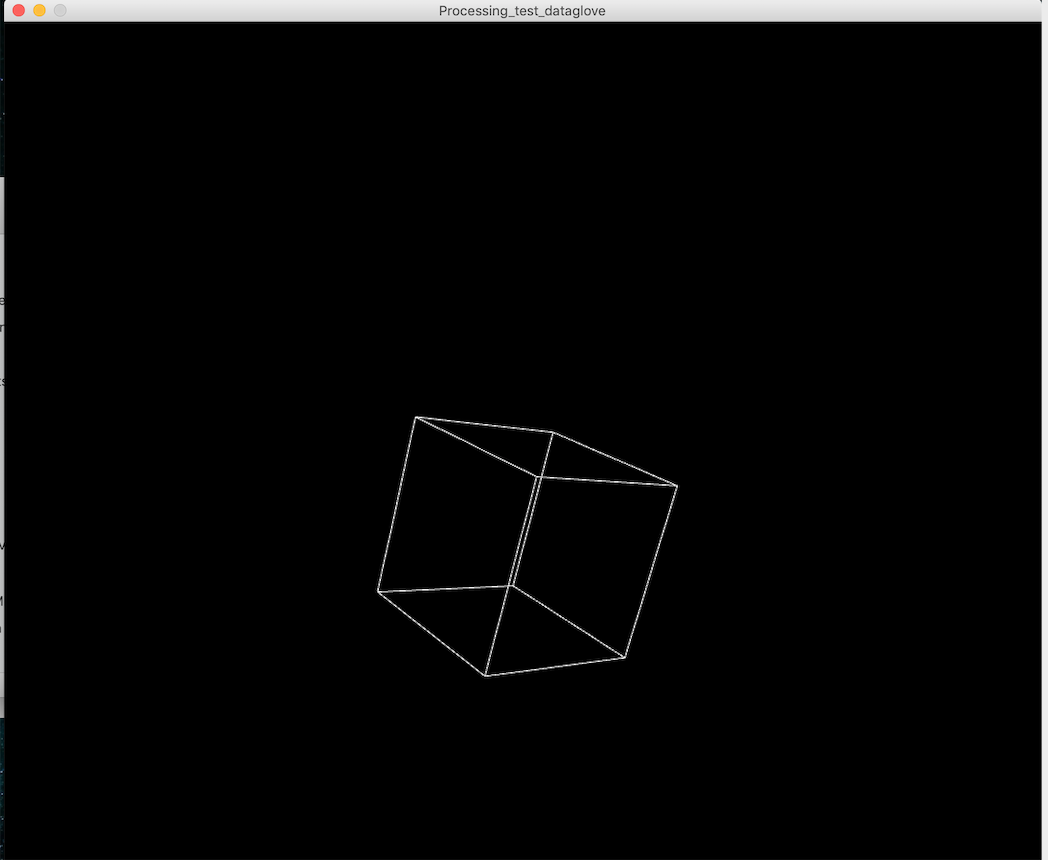Click the leftmost vertex of the wireframe cube

(378, 591)
